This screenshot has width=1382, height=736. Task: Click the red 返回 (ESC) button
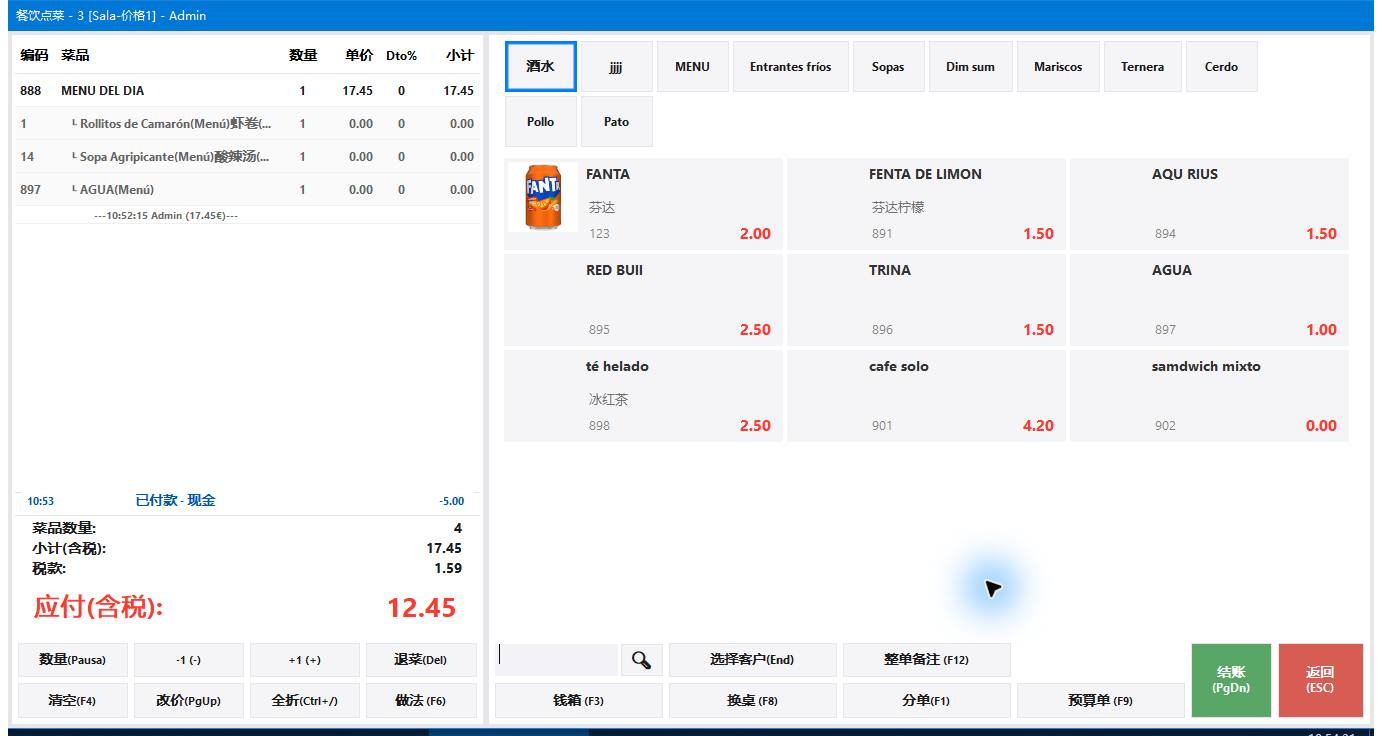[x=1320, y=680]
